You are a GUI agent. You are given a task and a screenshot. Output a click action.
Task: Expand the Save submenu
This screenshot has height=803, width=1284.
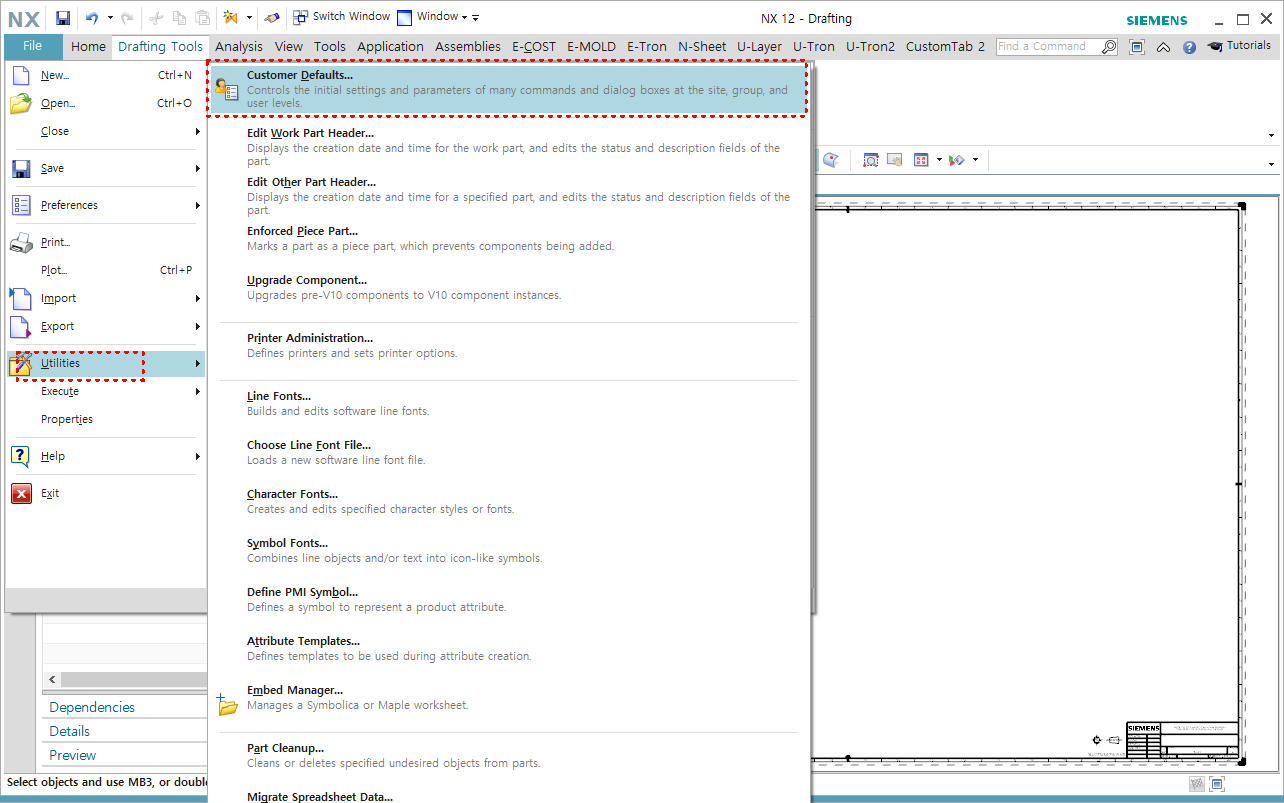(105, 168)
